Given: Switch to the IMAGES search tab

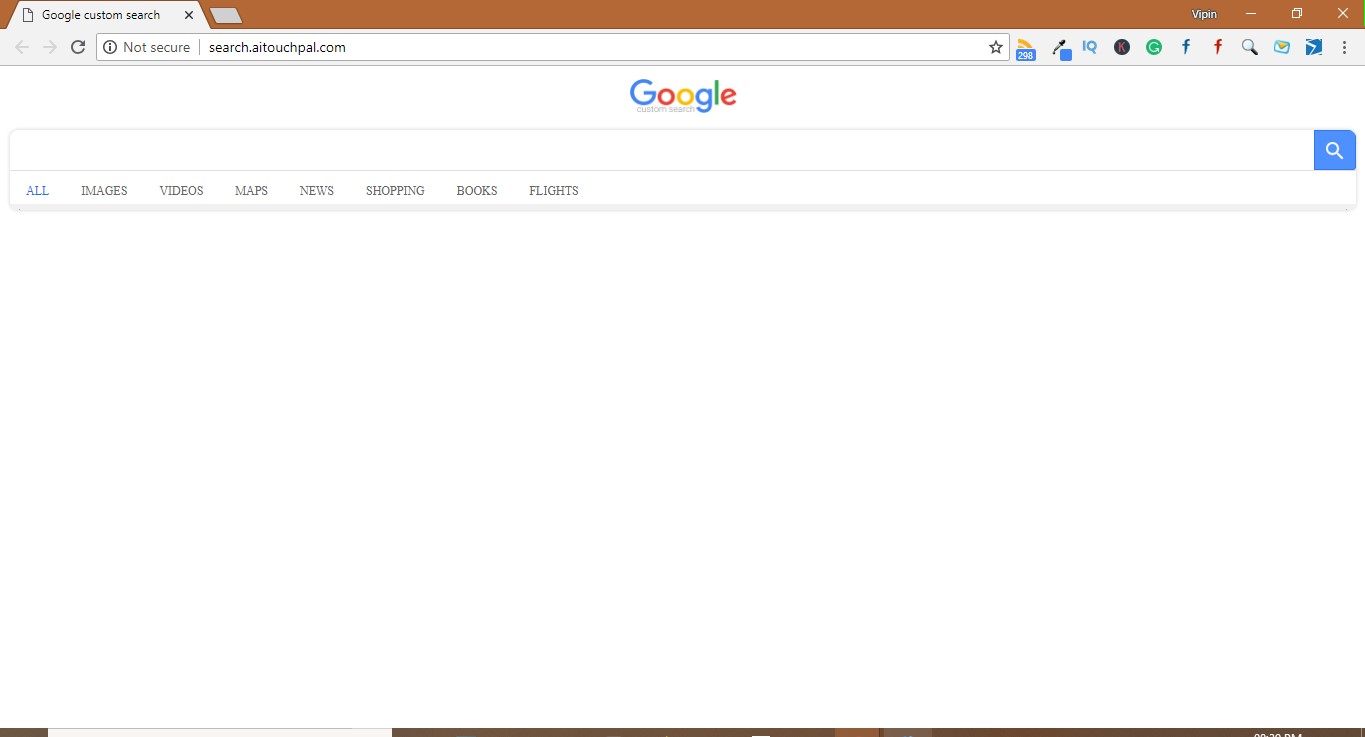Looking at the screenshot, I should coord(104,190).
